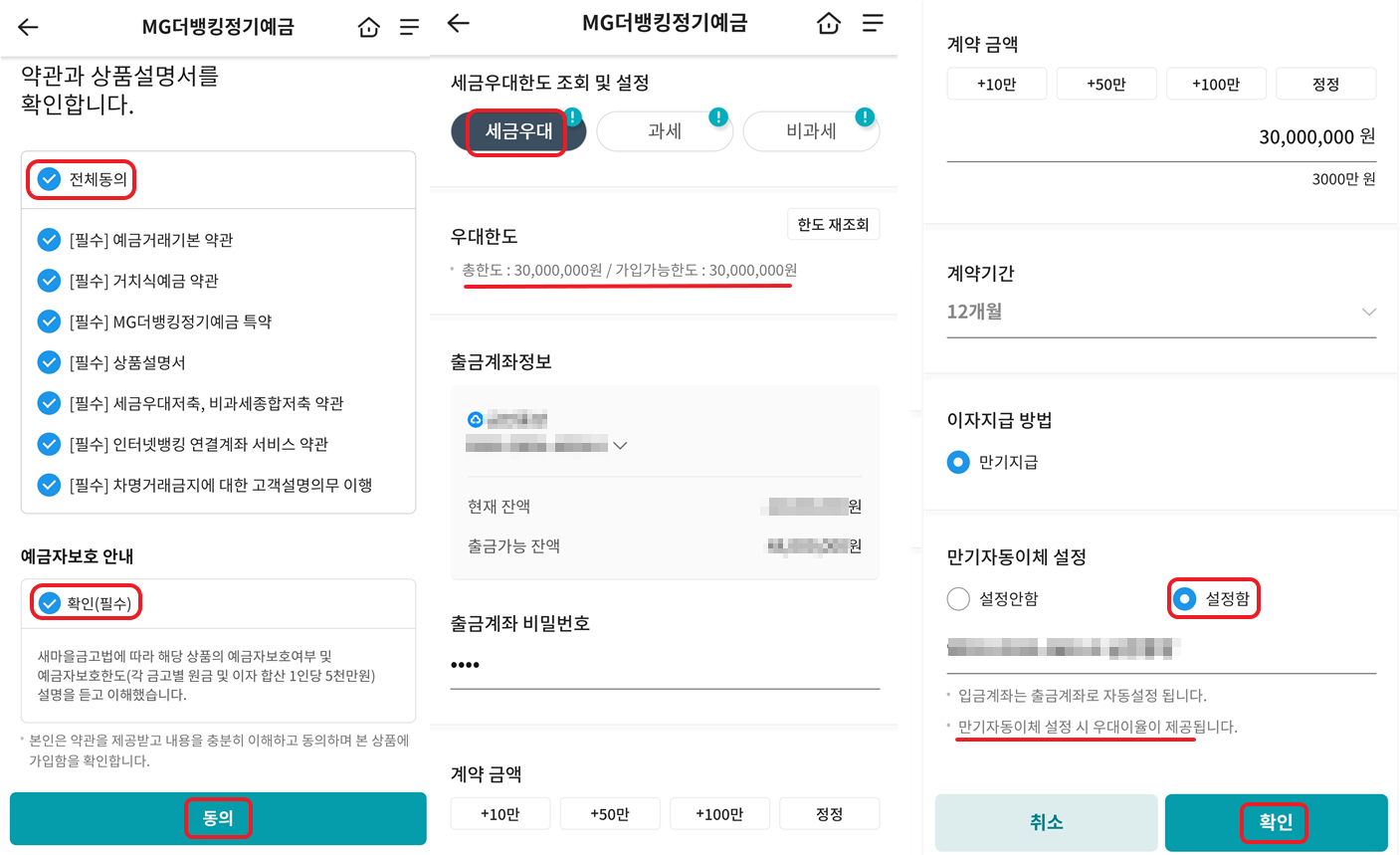Tap bank logo icon in 출금계좌정보
Screen dimensions: 1400x855
pyautogui.click(x=475, y=419)
